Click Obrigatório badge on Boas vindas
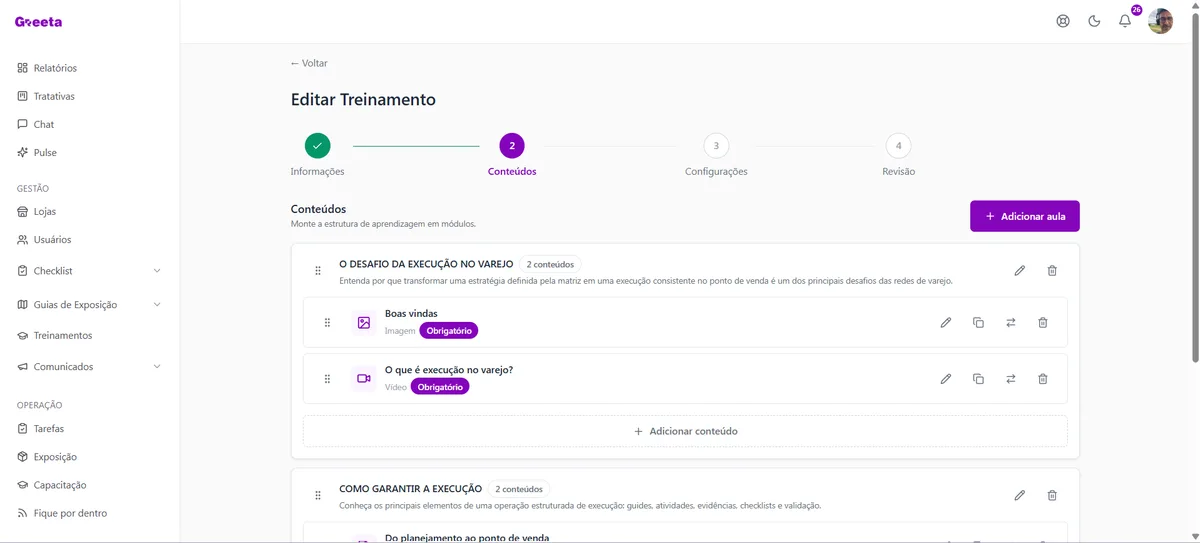The height and width of the screenshot is (543, 1200). click(x=449, y=331)
